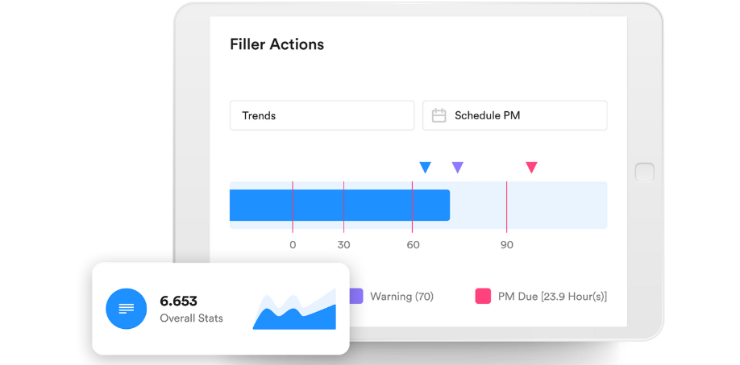The image size is (740, 365).
Task: Click the PM Due [23.9 Hour(s)] label
Action: (553, 297)
